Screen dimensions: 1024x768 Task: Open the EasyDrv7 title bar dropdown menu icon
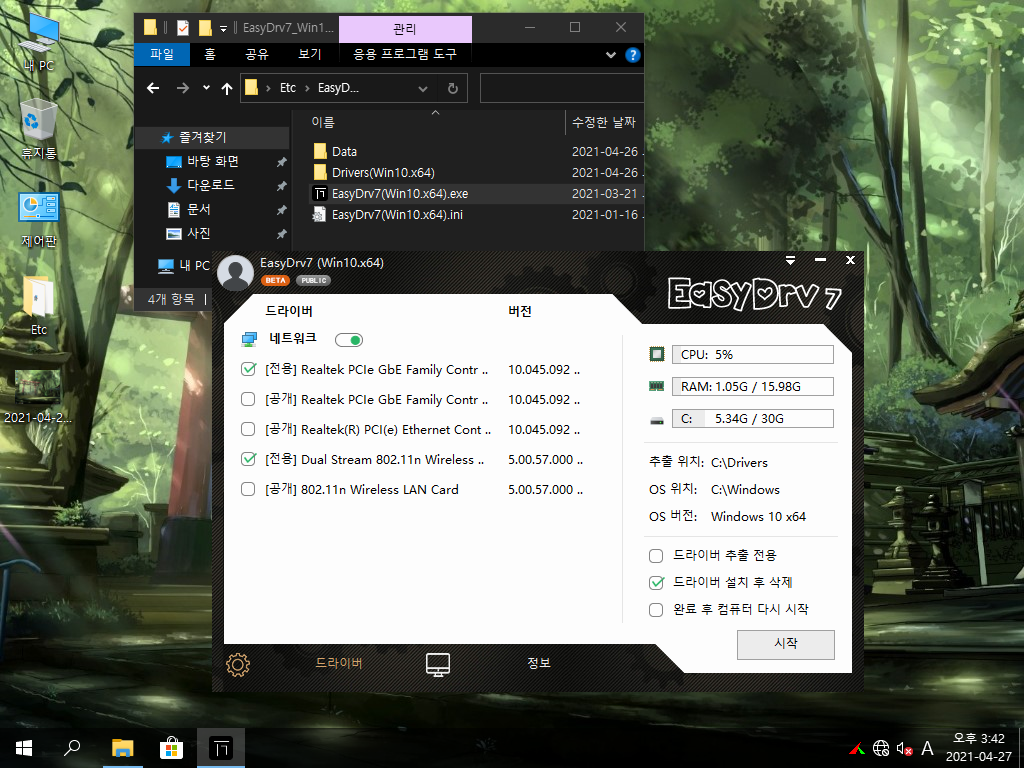[x=790, y=260]
